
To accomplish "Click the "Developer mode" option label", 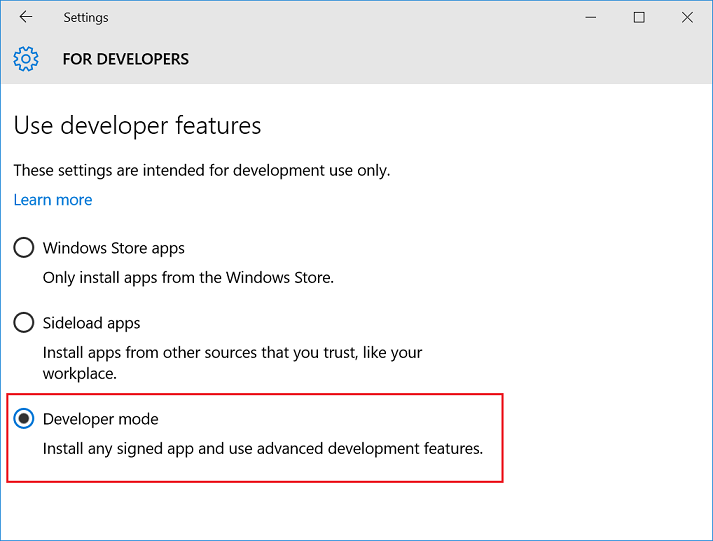I will pyautogui.click(x=100, y=419).
